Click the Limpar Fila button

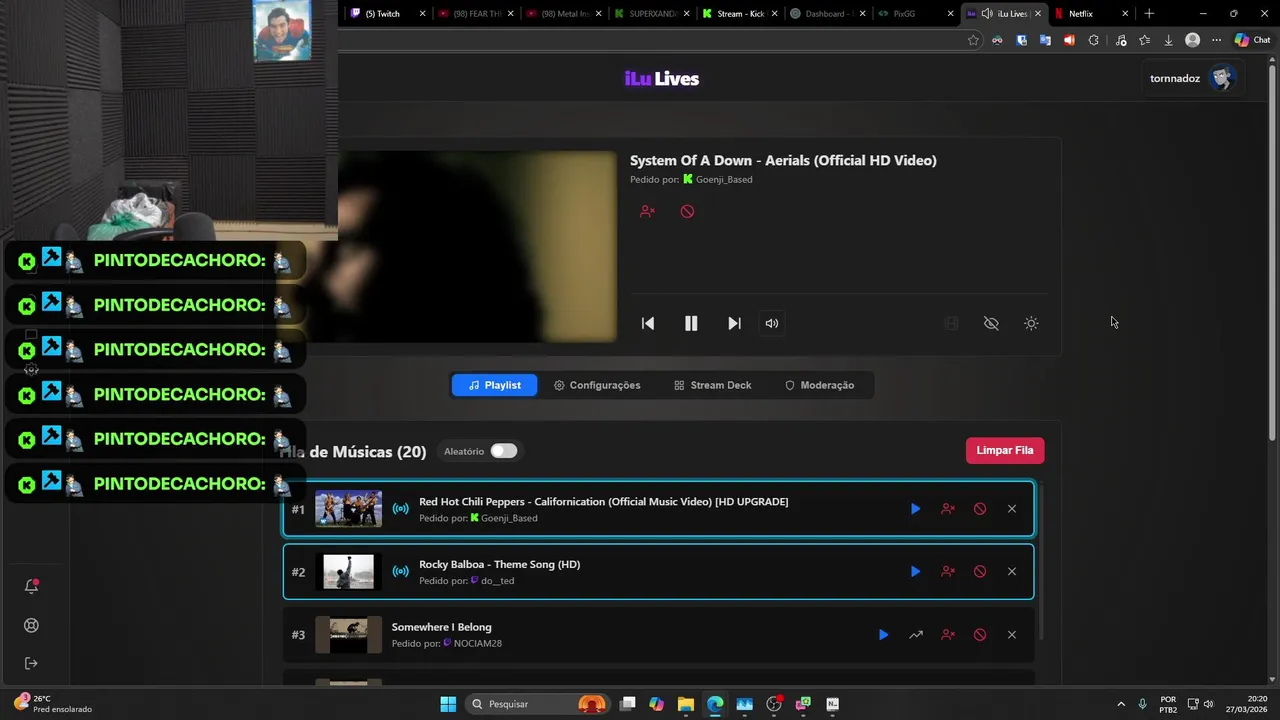tap(1005, 450)
